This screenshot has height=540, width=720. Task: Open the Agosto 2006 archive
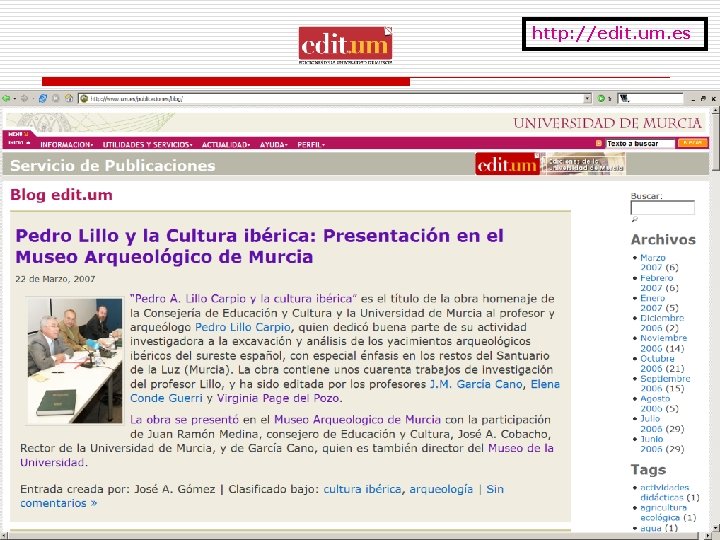[x=655, y=404]
